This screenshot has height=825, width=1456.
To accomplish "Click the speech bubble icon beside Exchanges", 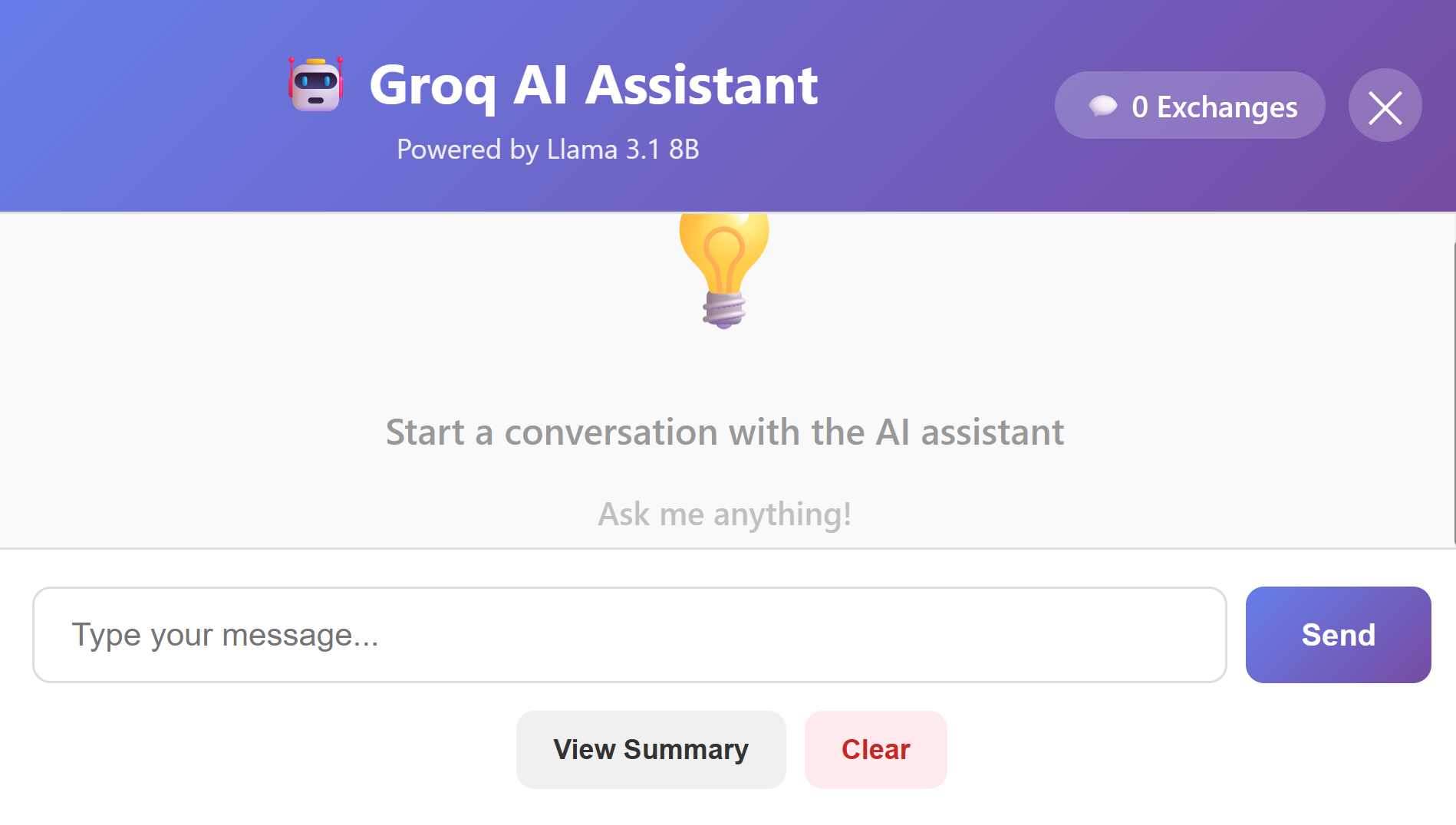I will tap(1102, 106).
